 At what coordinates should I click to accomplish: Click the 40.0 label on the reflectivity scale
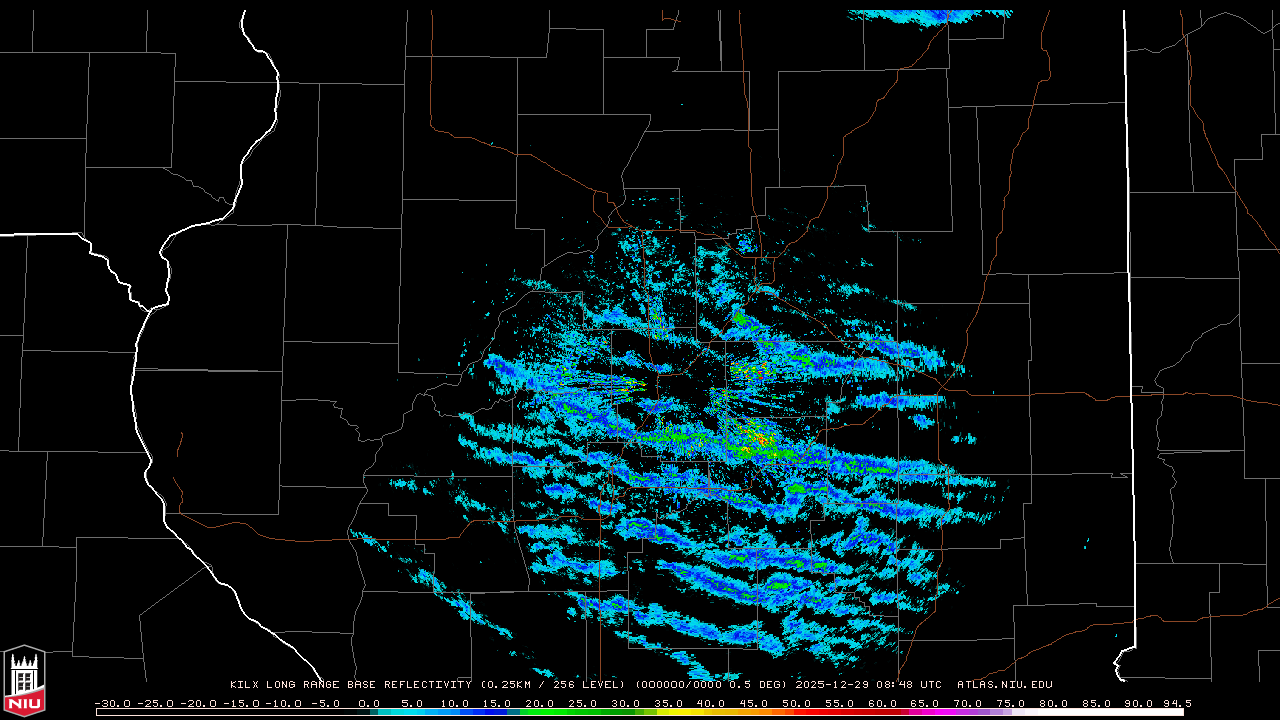[x=713, y=703]
